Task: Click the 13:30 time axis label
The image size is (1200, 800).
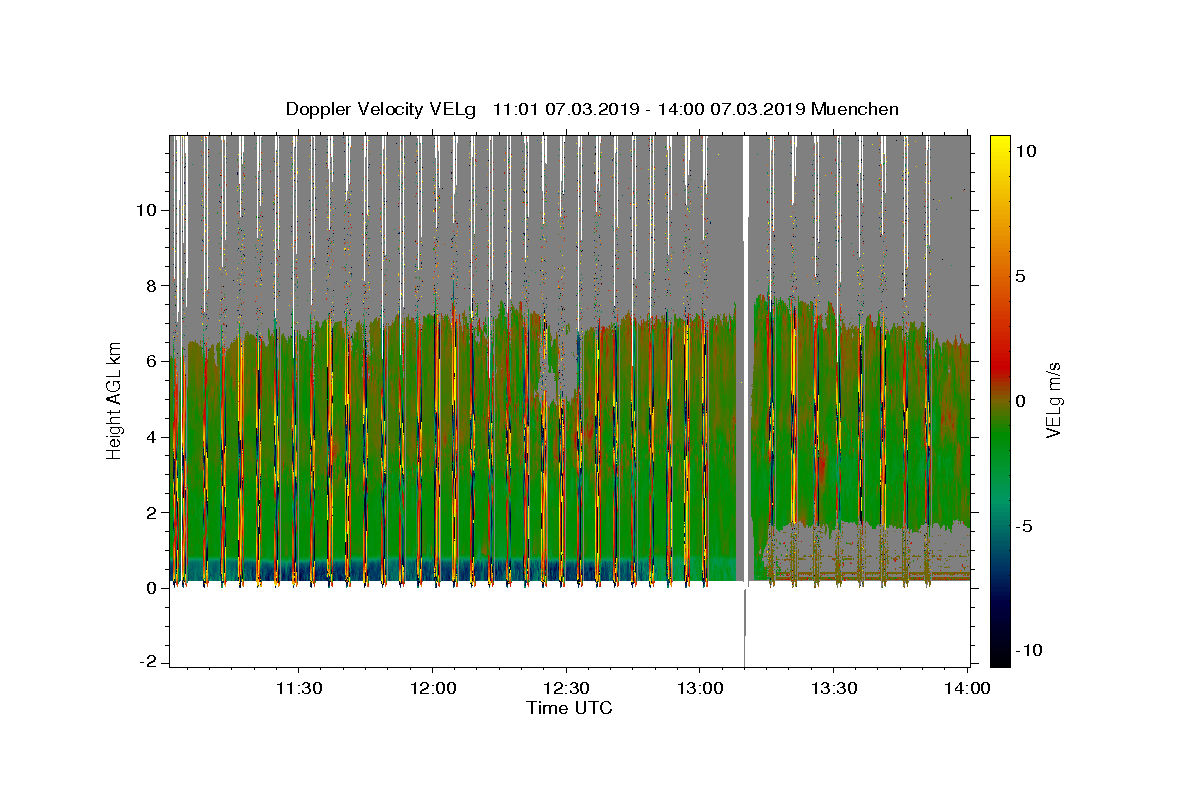Action: pyautogui.click(x=834, y=688)
